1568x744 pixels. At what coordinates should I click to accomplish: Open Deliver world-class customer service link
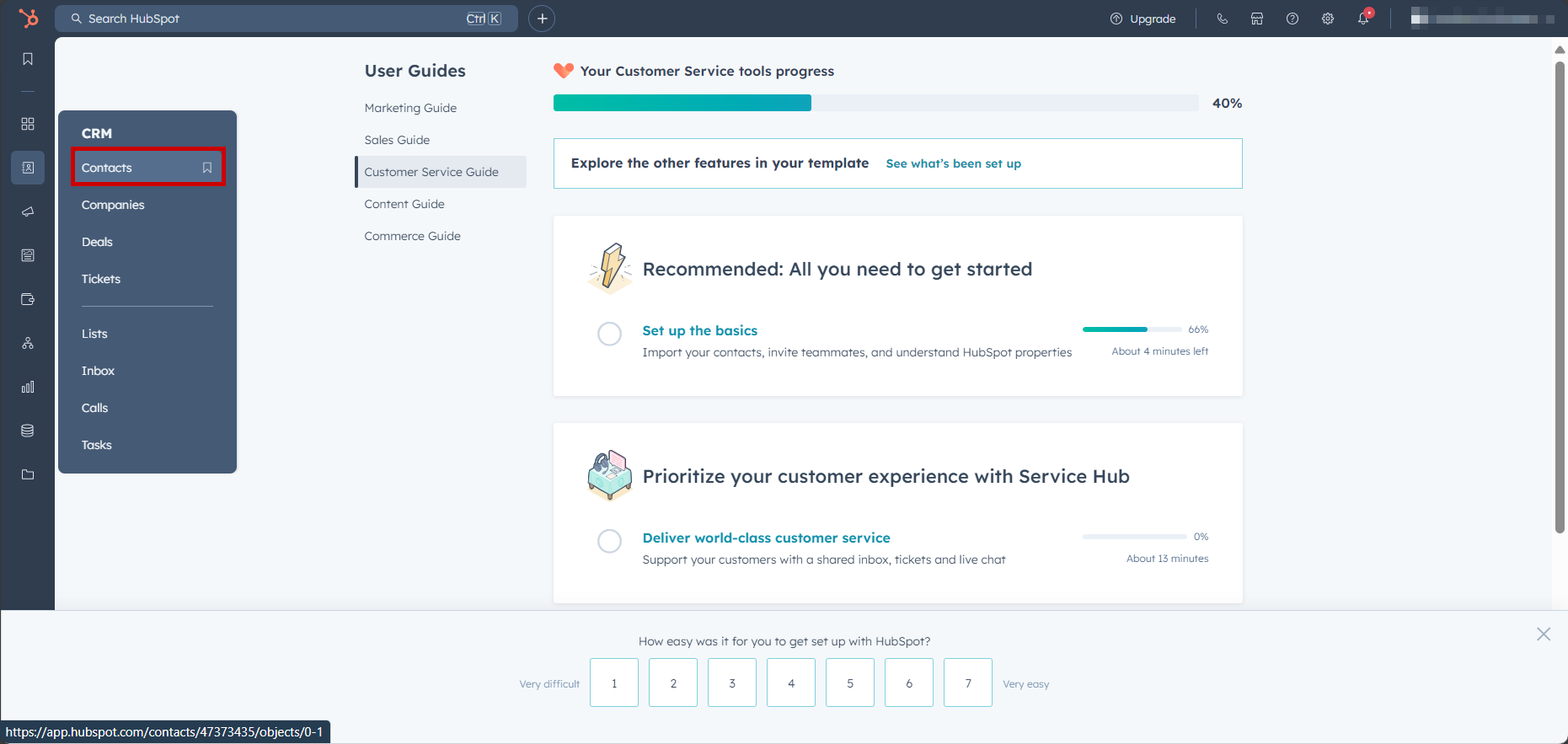pos(766,538)
